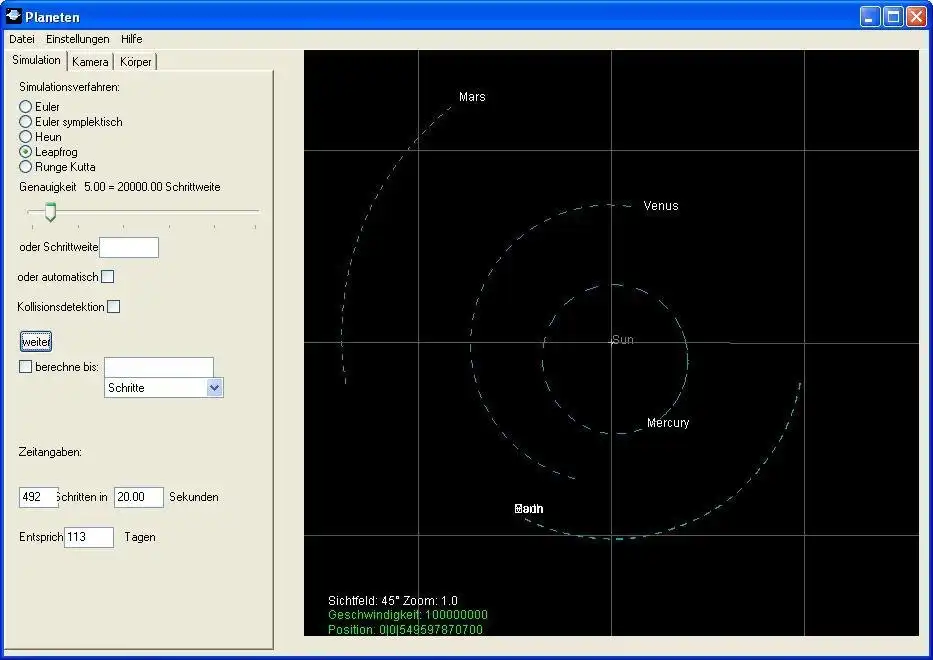The image size is (933, 660).
Task: Enable the oder automatisch checkbox
Action: coord(108,277)
